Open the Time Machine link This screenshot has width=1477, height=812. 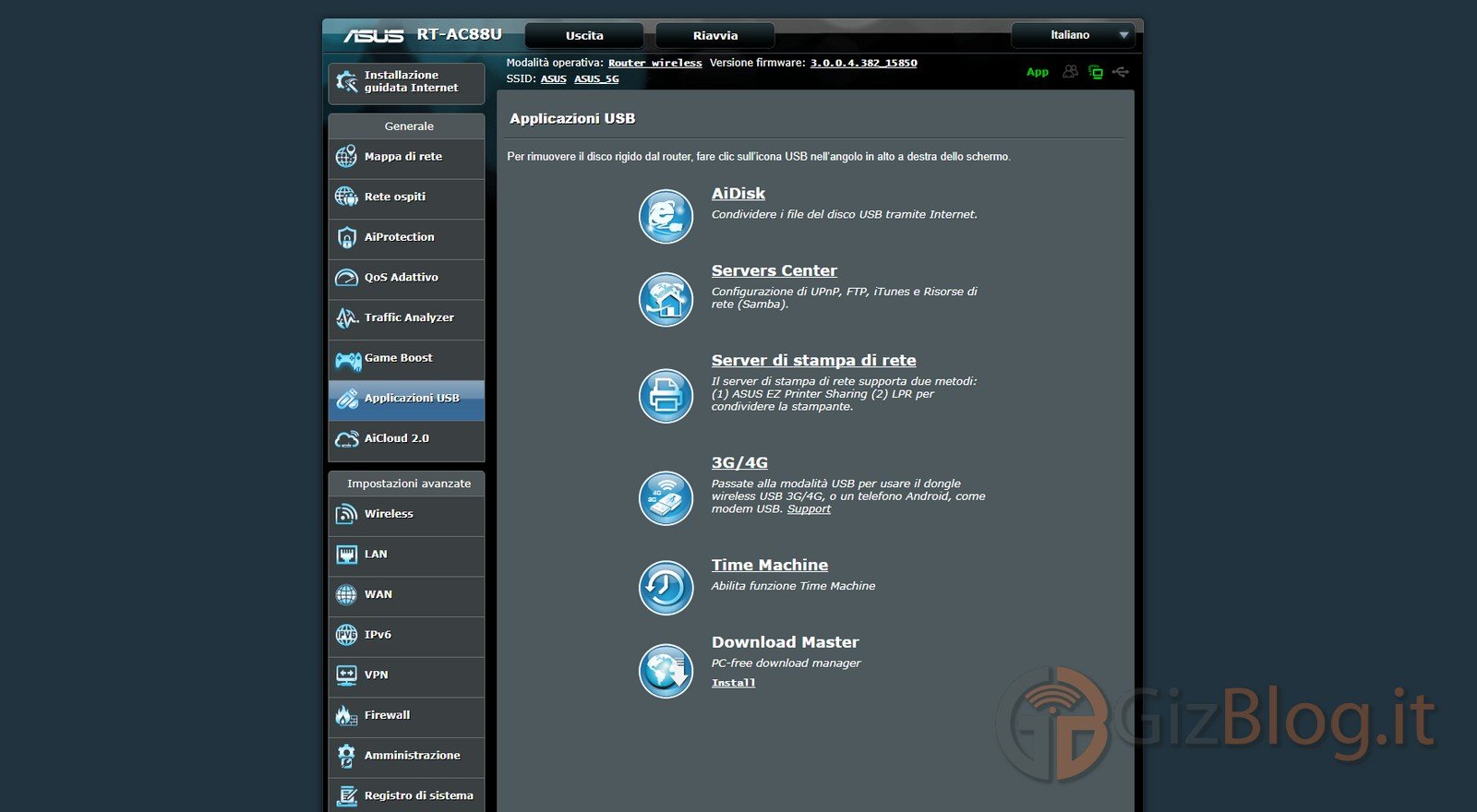click(770, 566)
